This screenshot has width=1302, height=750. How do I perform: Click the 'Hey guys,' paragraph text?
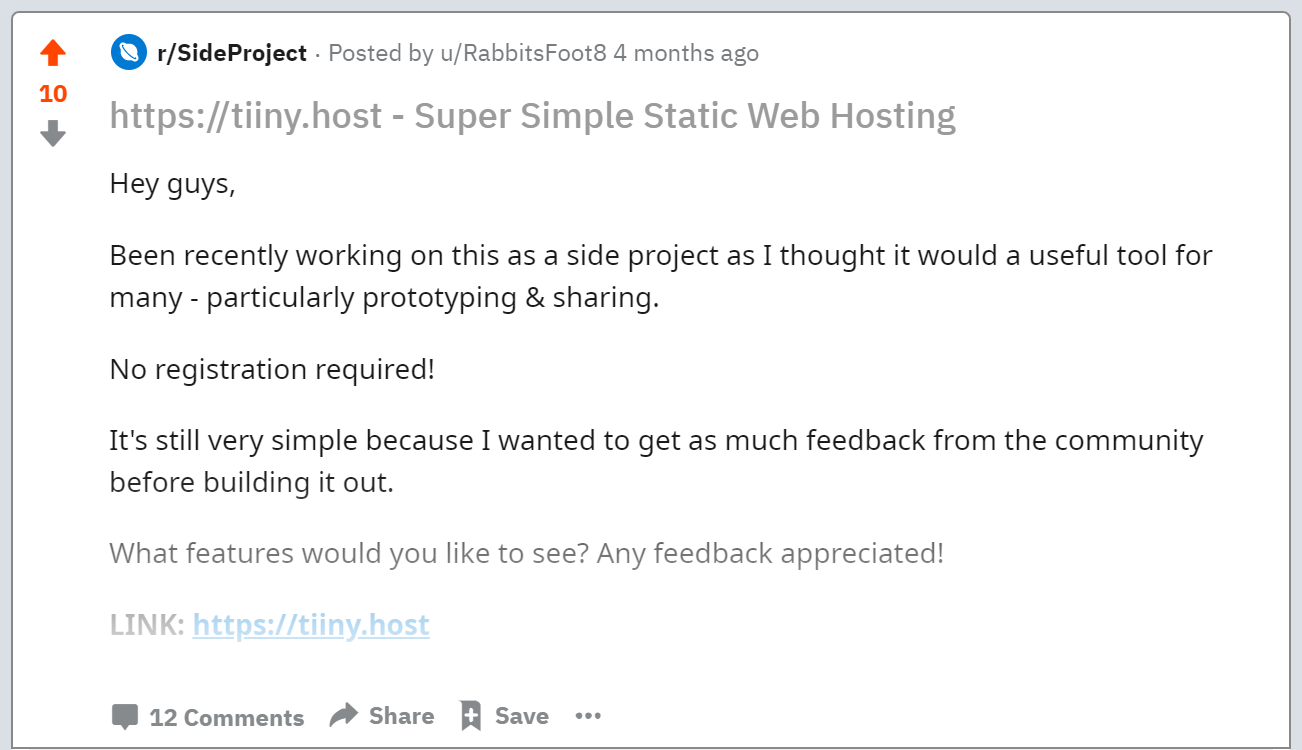click(x=173, y=185)
